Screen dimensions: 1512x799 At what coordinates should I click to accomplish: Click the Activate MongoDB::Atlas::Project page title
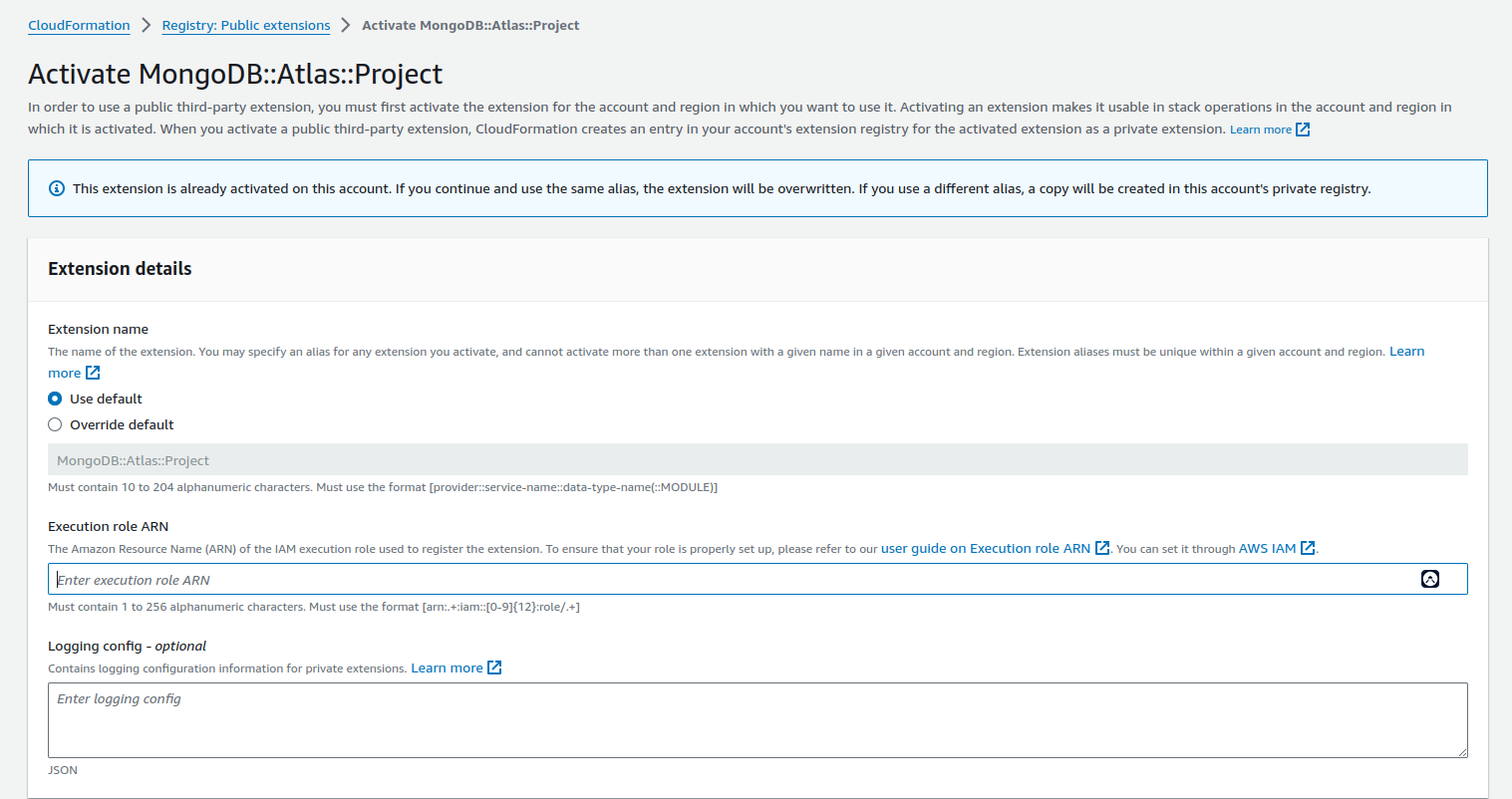coord(235,74)
